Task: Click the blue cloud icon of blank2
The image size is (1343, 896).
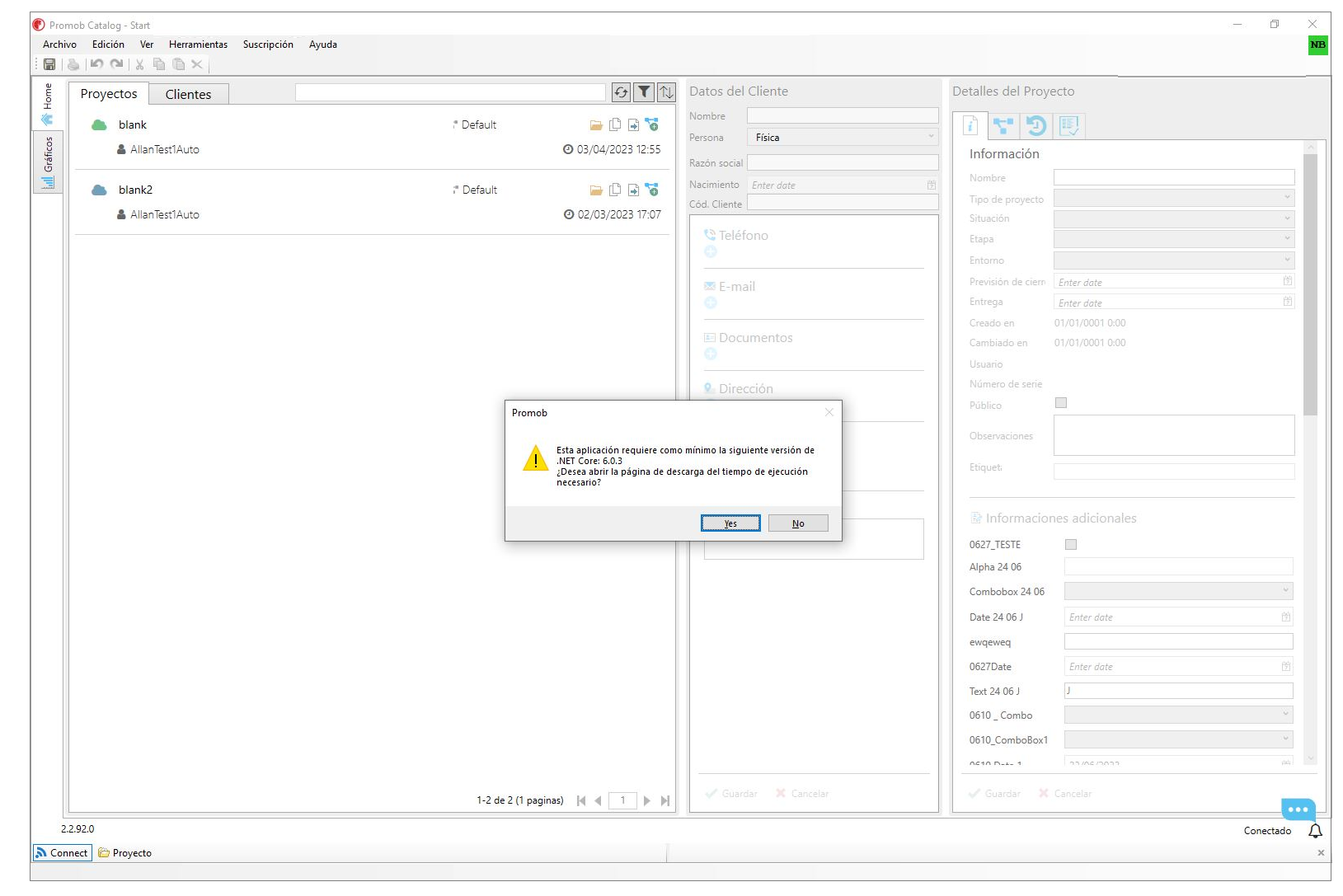Action: (99, 190)
